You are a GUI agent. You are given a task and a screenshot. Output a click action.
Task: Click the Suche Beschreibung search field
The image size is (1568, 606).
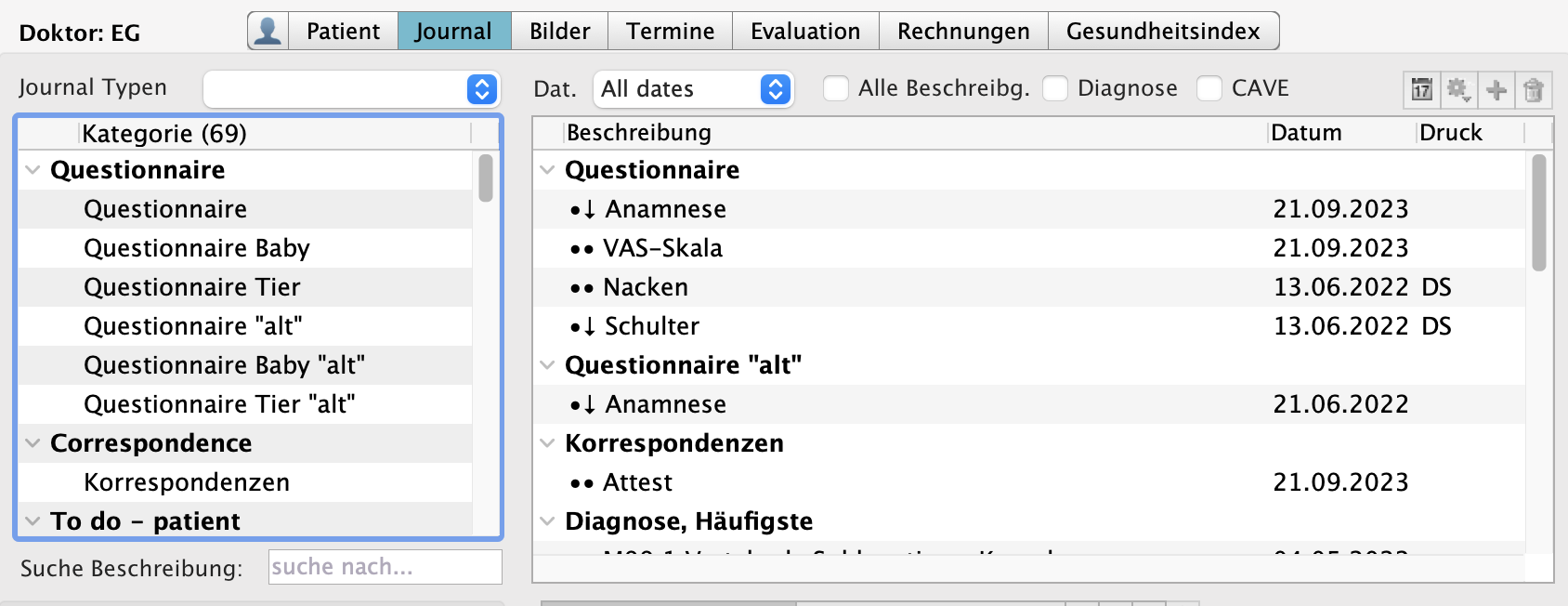385,567
